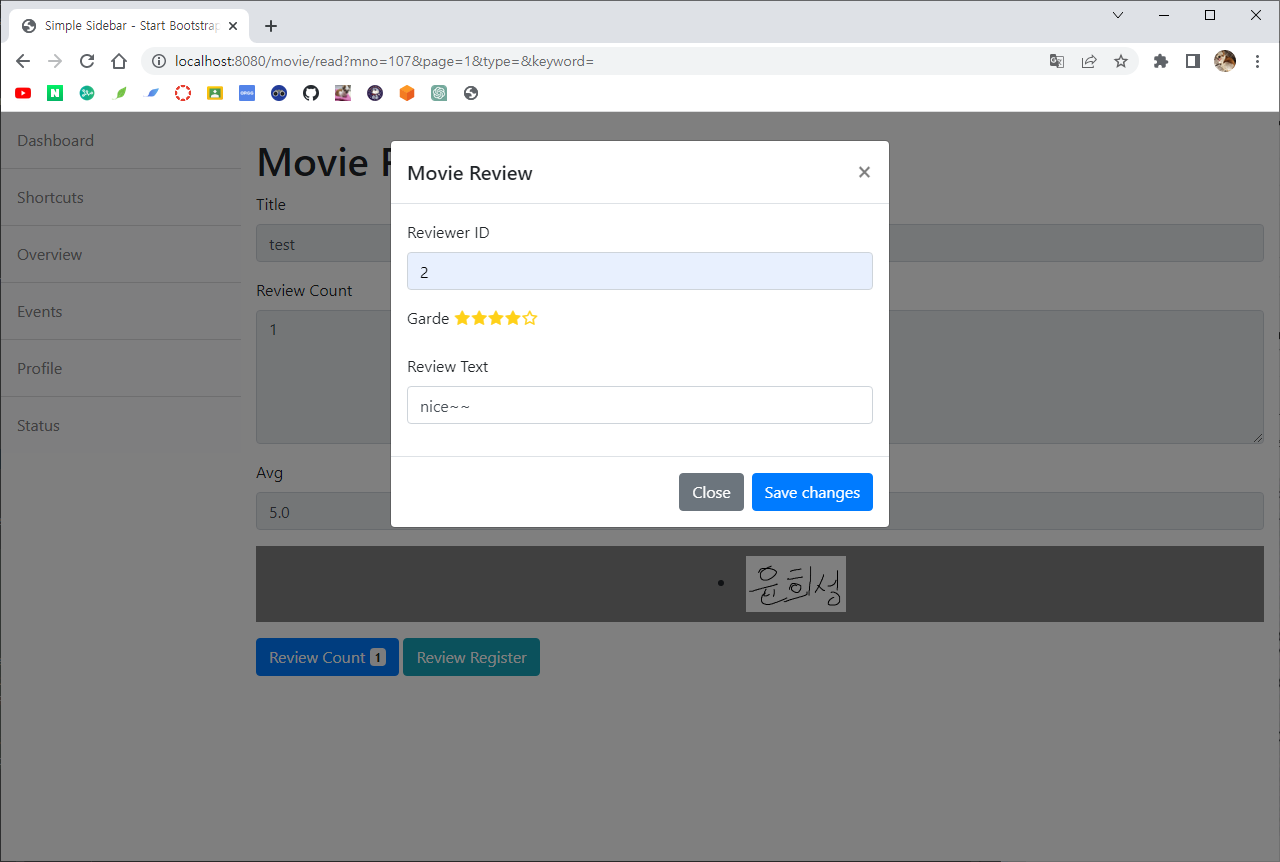Click the handwritten signature thumbnail
Viewport: 1280px width, 862px height.
click(796, 584)
